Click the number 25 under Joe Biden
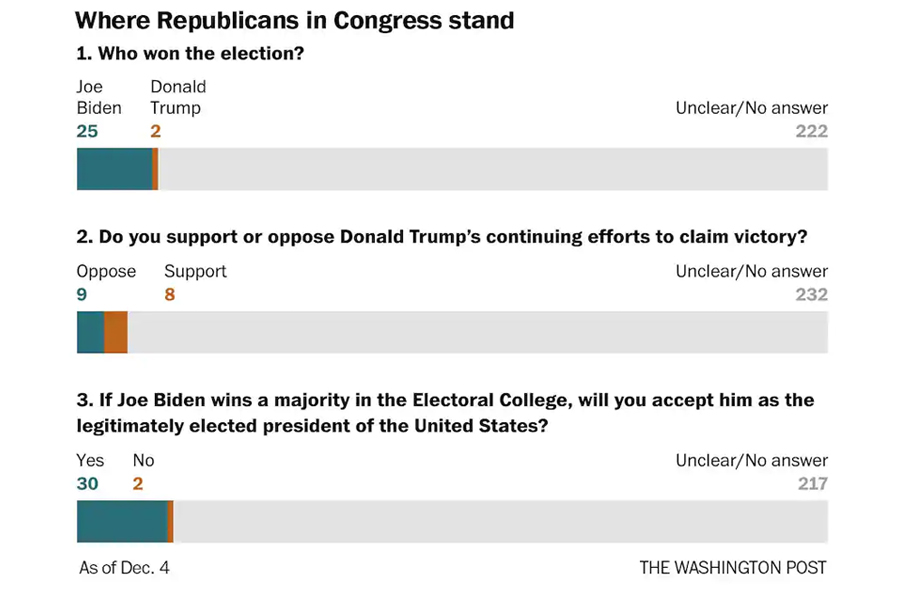The width and height of the screenshot is (900, 600). pyautogui.click(x=87, y=131)
